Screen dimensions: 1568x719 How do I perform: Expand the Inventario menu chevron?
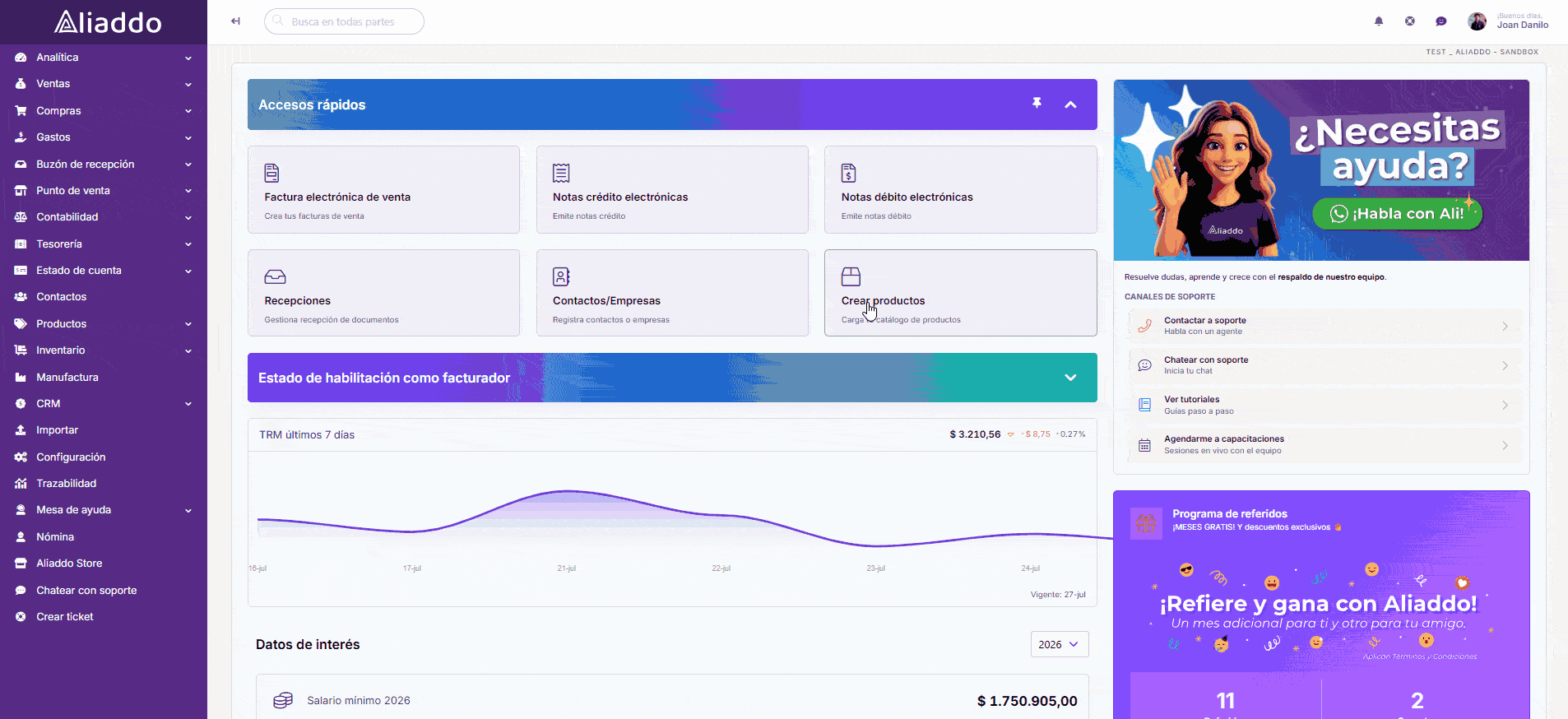[x=188, y=351]
